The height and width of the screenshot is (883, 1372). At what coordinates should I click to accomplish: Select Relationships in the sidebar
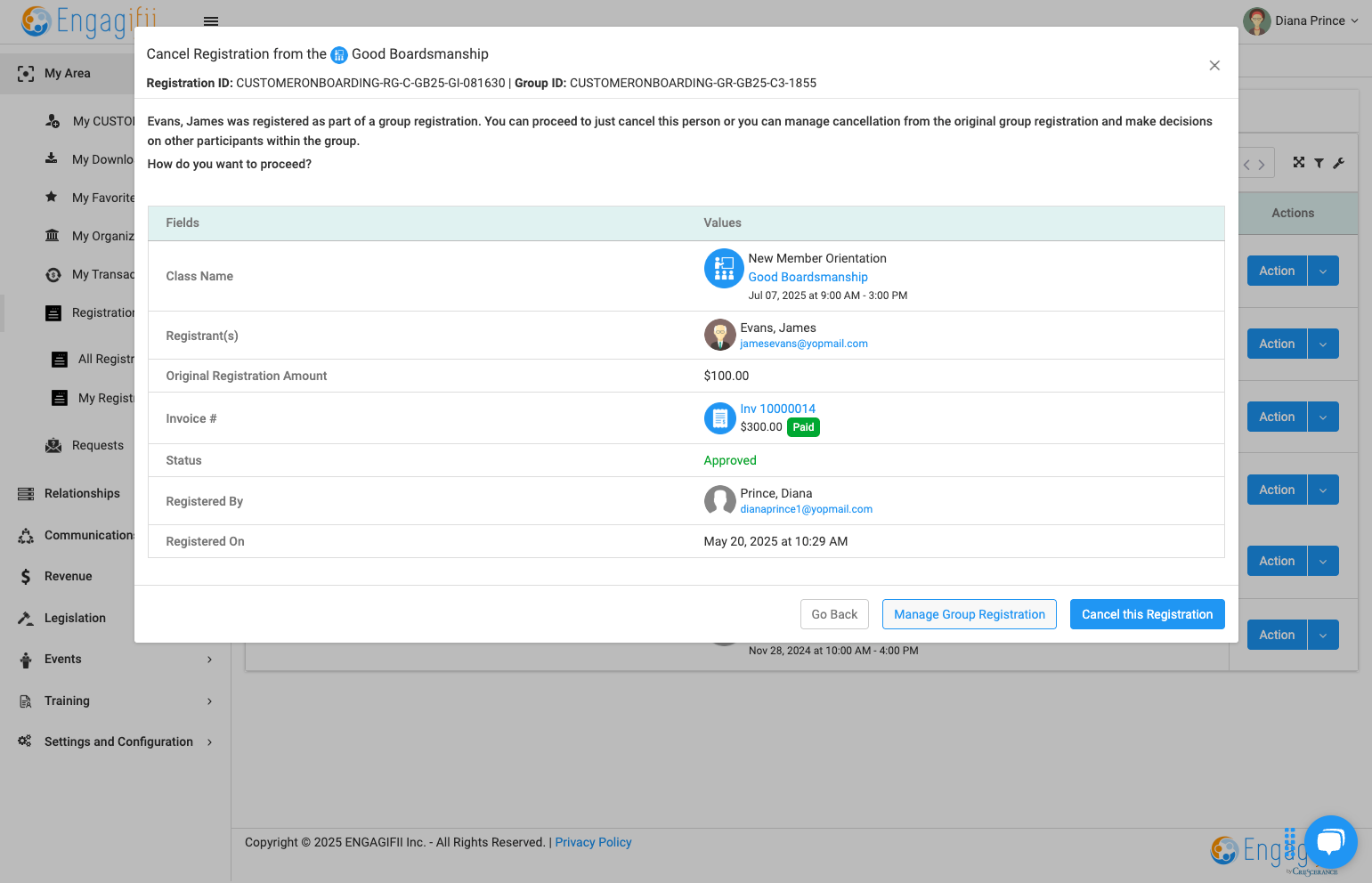point(82,494)
